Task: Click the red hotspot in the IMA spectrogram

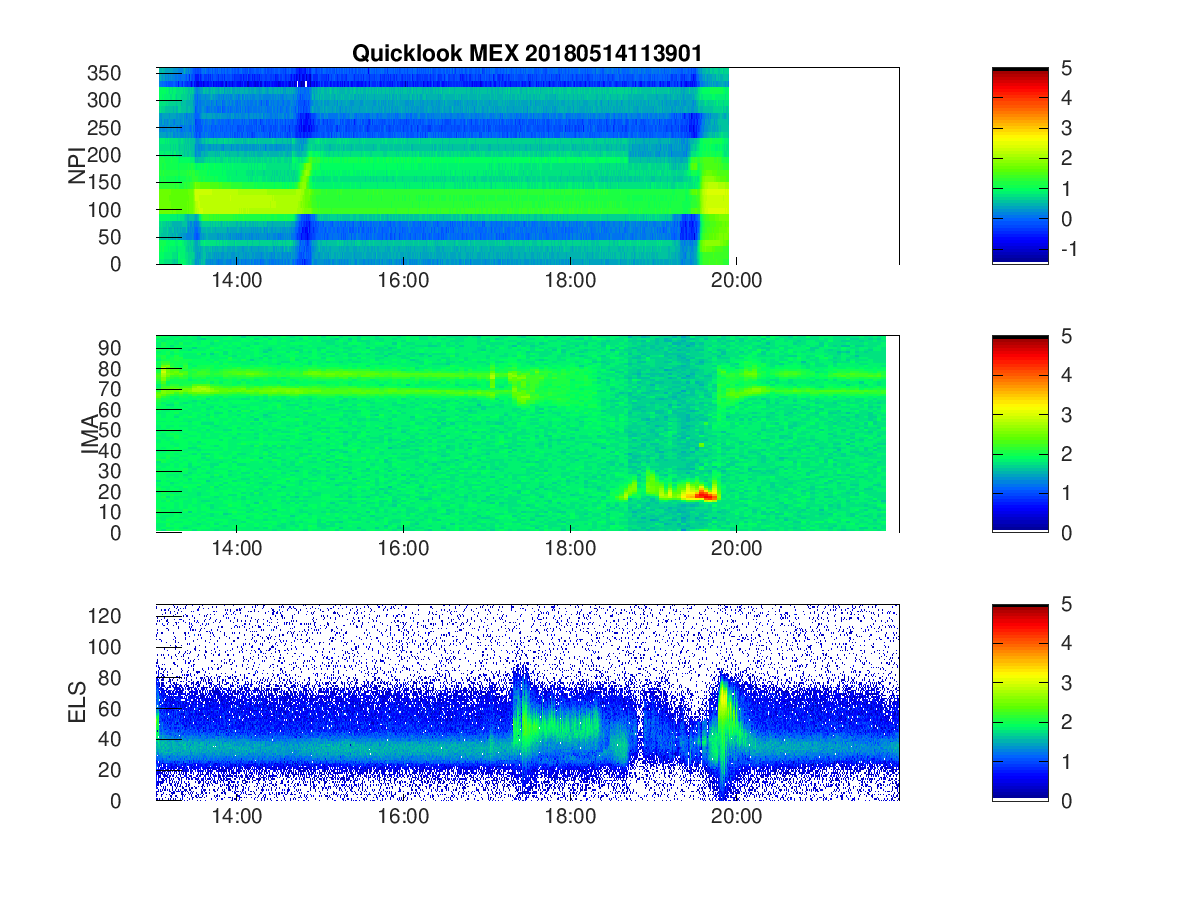Action: [x=705, y=494]
